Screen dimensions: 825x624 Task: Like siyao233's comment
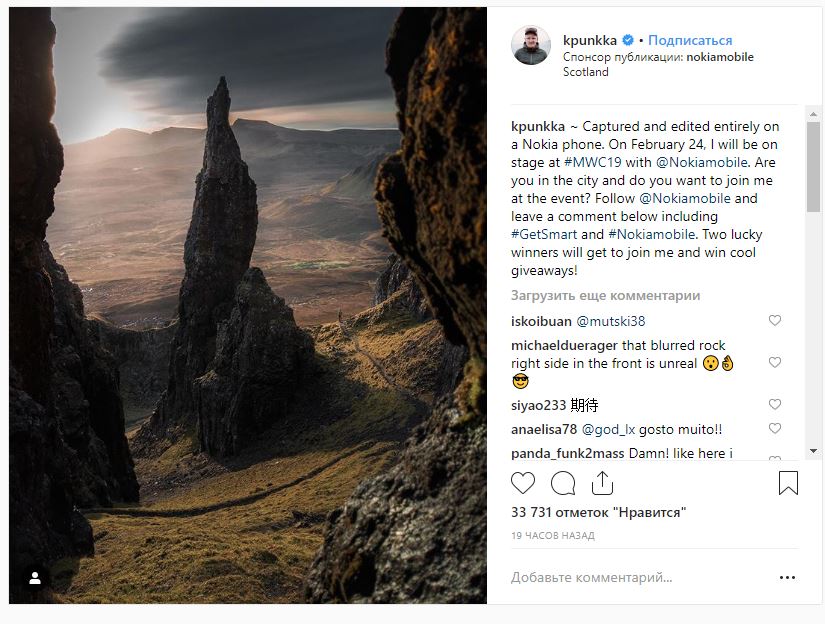point(774,405)
